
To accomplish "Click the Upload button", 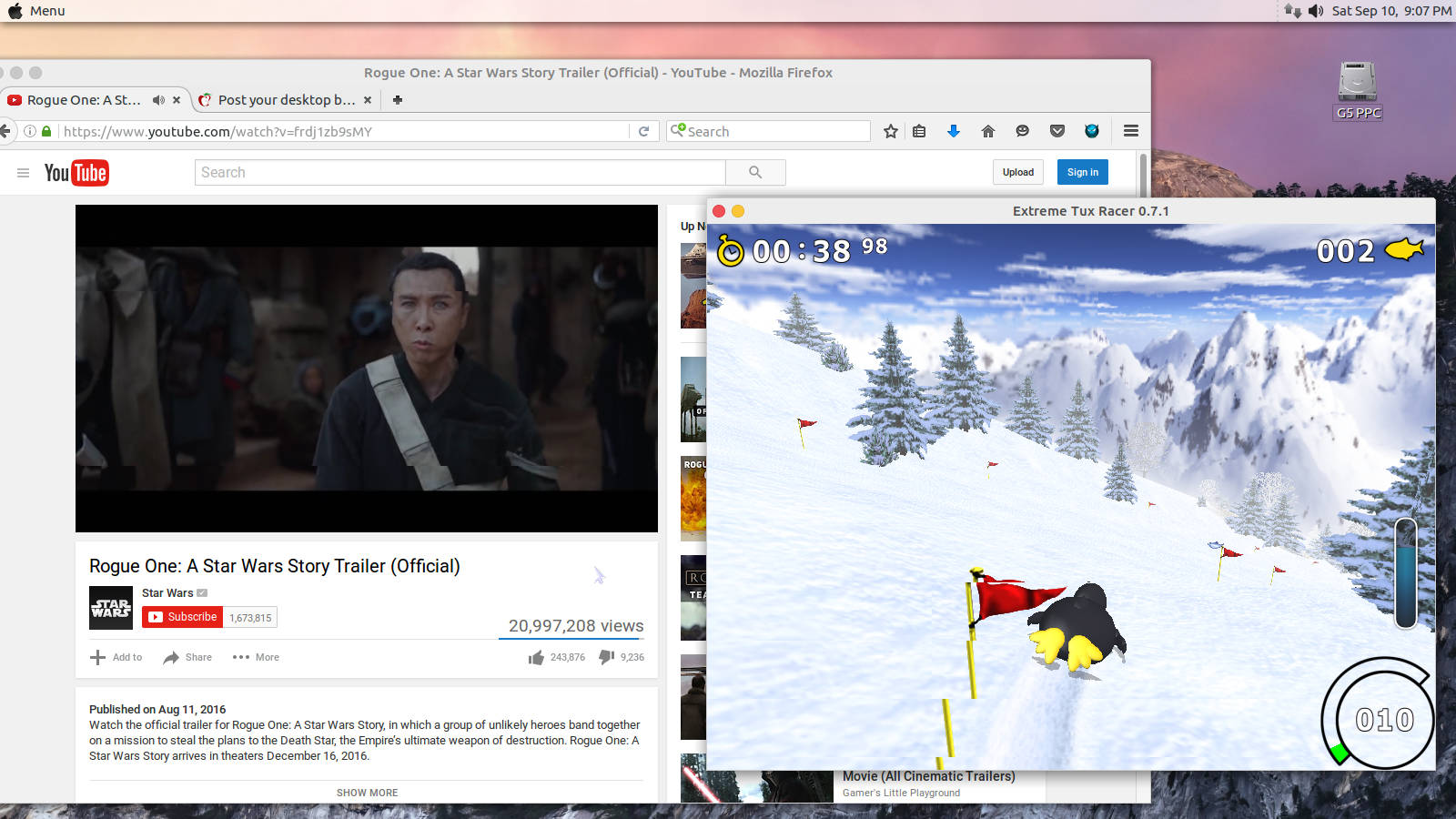I will pos(1018,172).
